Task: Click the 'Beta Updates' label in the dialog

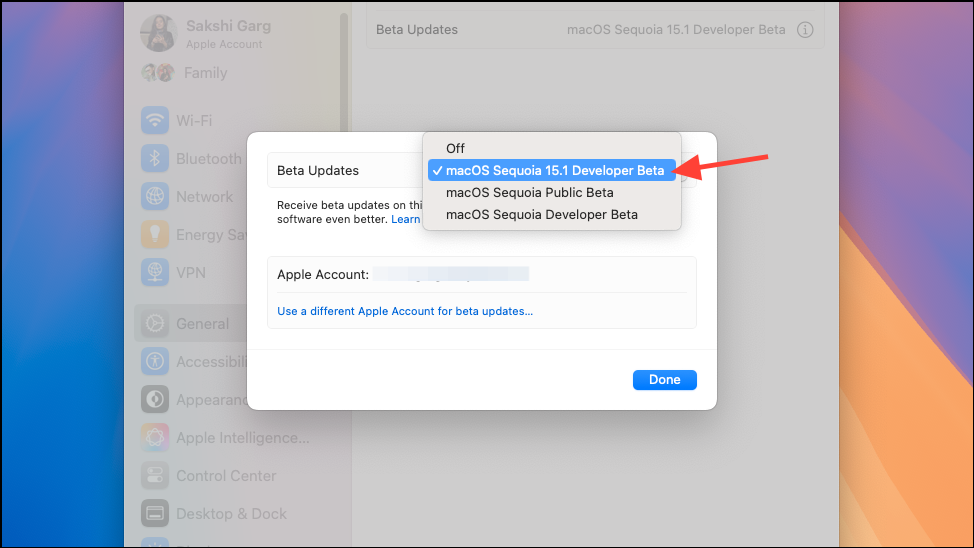Action: [x=318, y=170]
